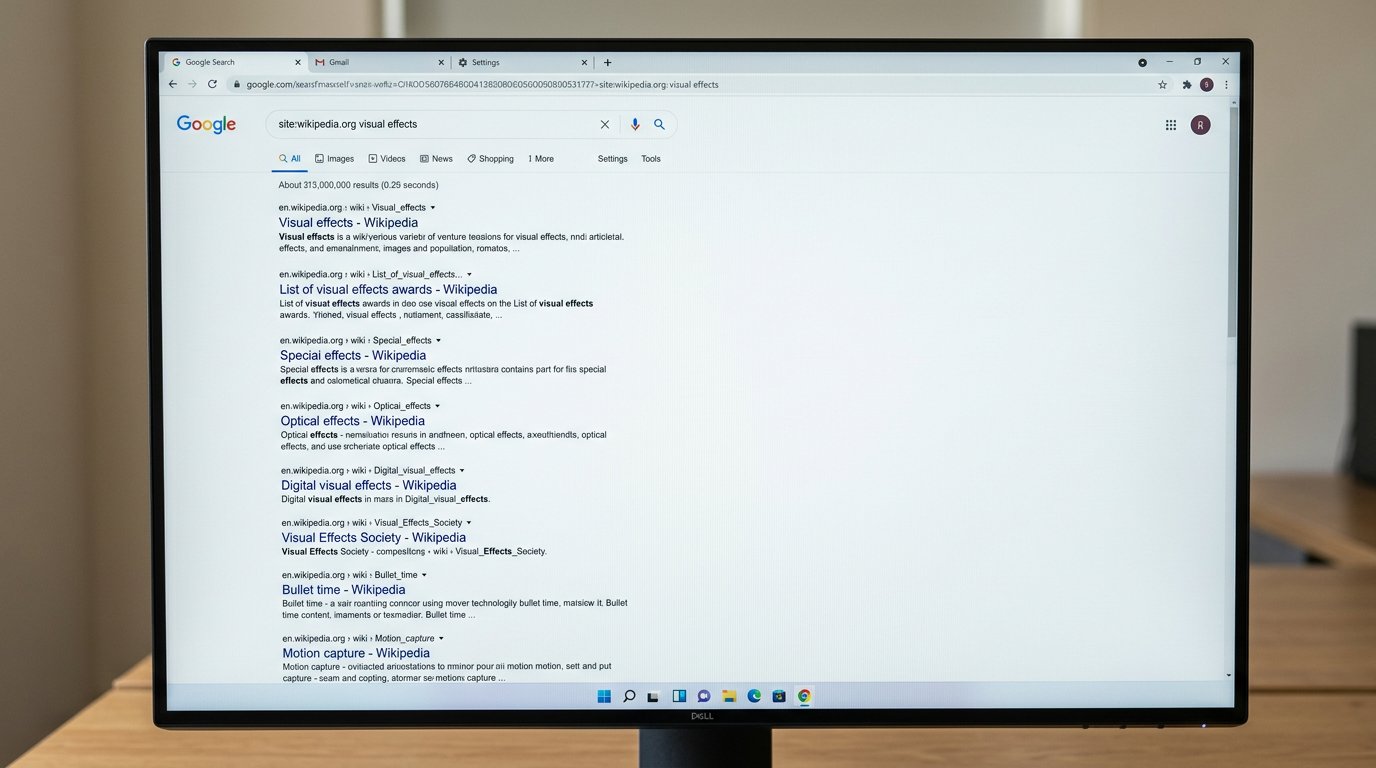Open the Bullet time - Wikipedia result
The height and width of the screenshot is (768, 1376).
(343, 590)
